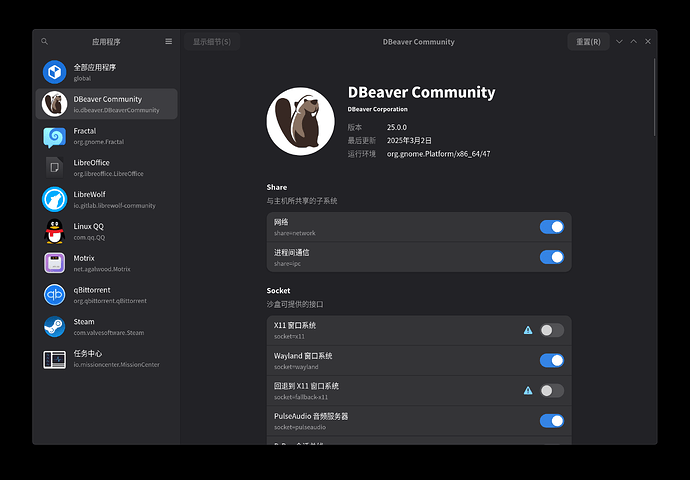Click the downward chevron in title bar
Viewport: 690px width, 480px height.
click(x=619, y=41)
